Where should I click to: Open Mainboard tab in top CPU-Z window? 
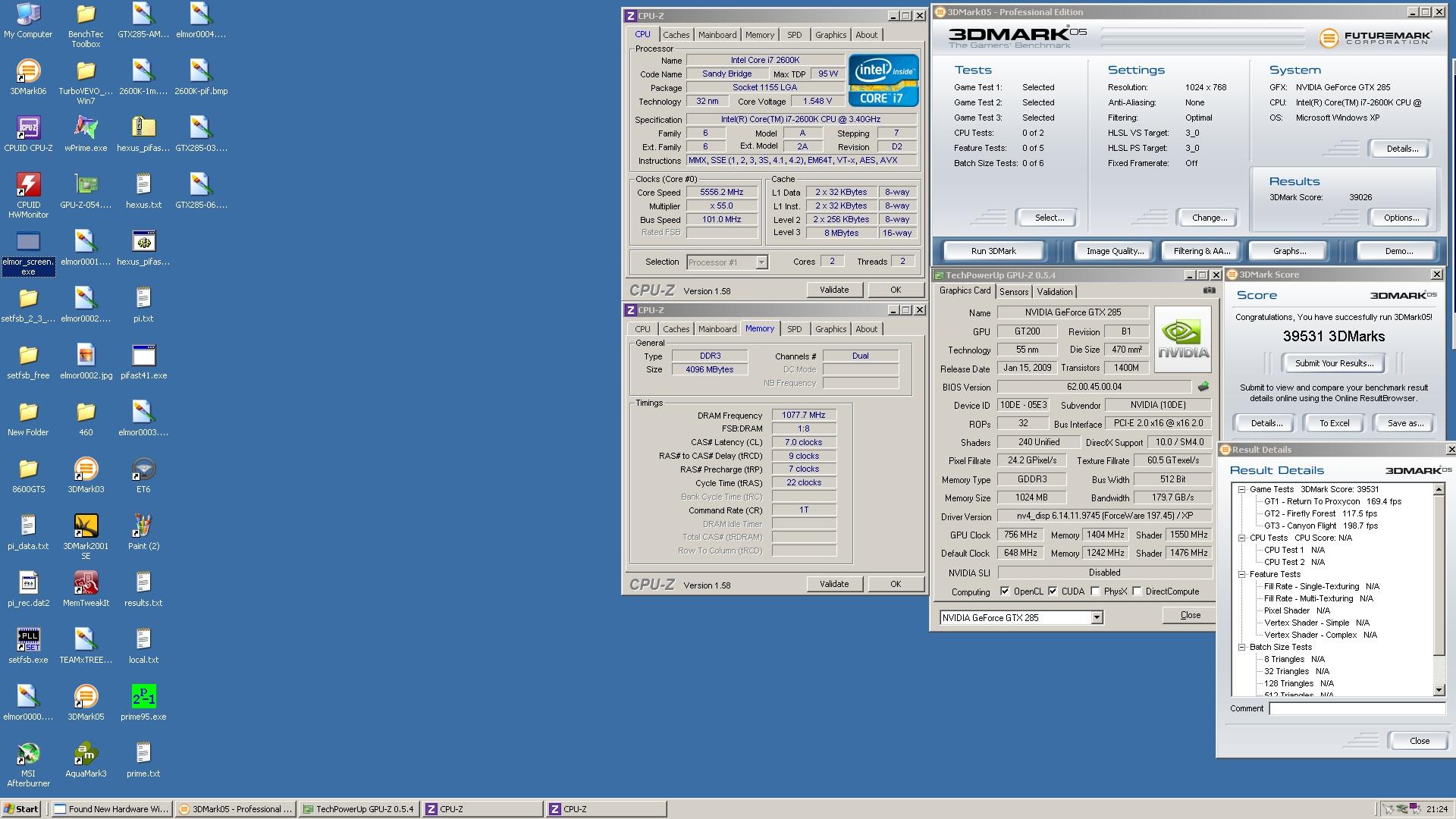(x=717, y=35)
